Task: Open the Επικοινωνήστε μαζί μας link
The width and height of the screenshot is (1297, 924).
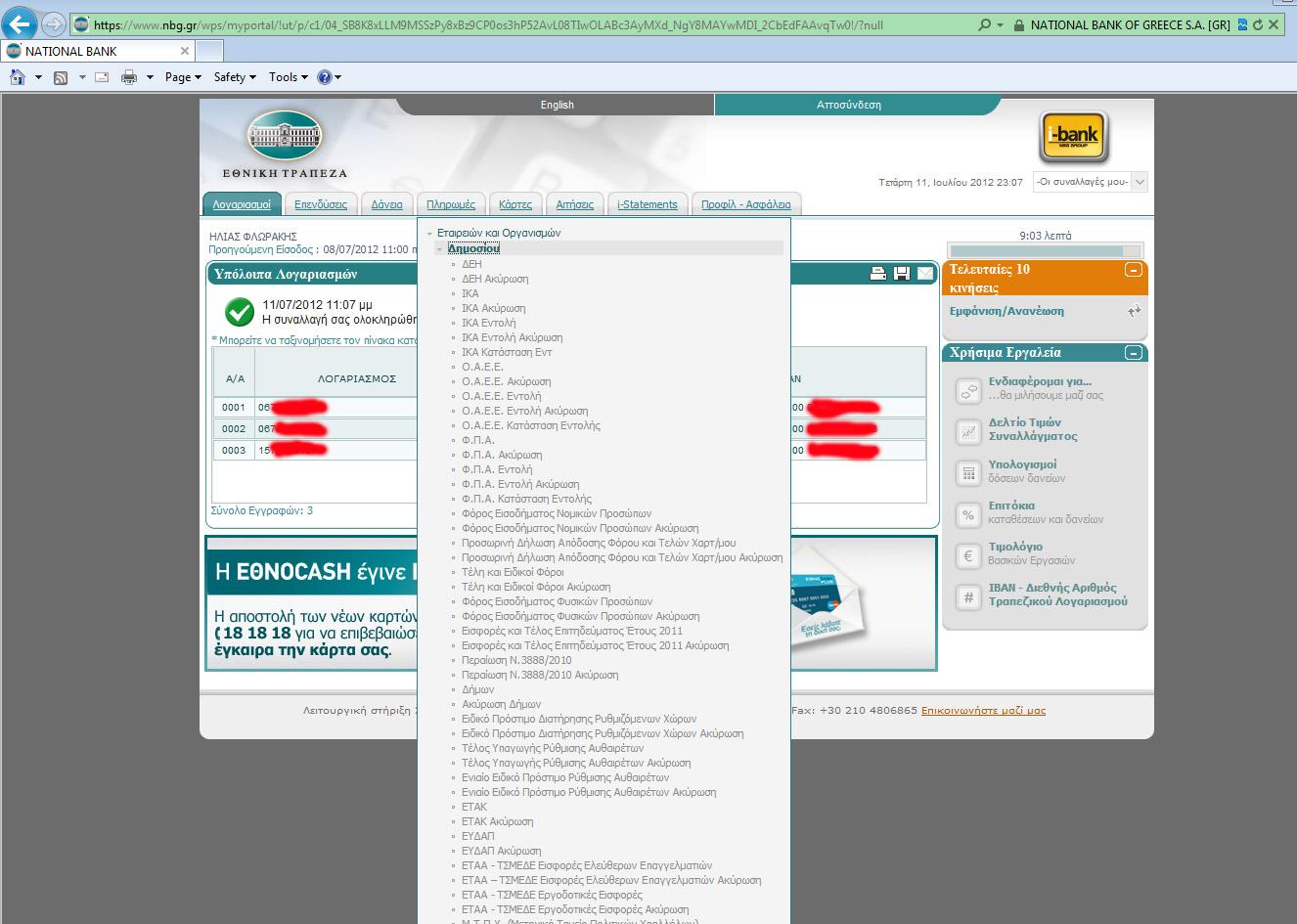Action: 983,710
